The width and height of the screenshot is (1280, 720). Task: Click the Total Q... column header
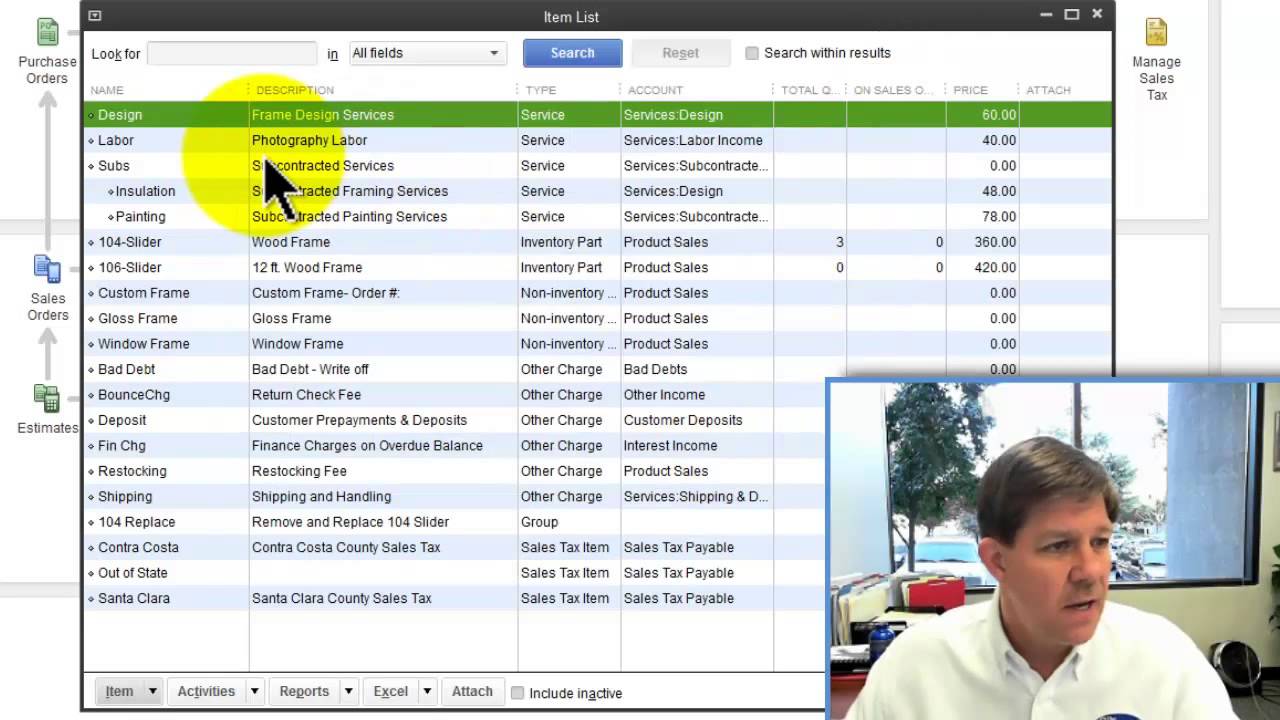click(810, 90)
